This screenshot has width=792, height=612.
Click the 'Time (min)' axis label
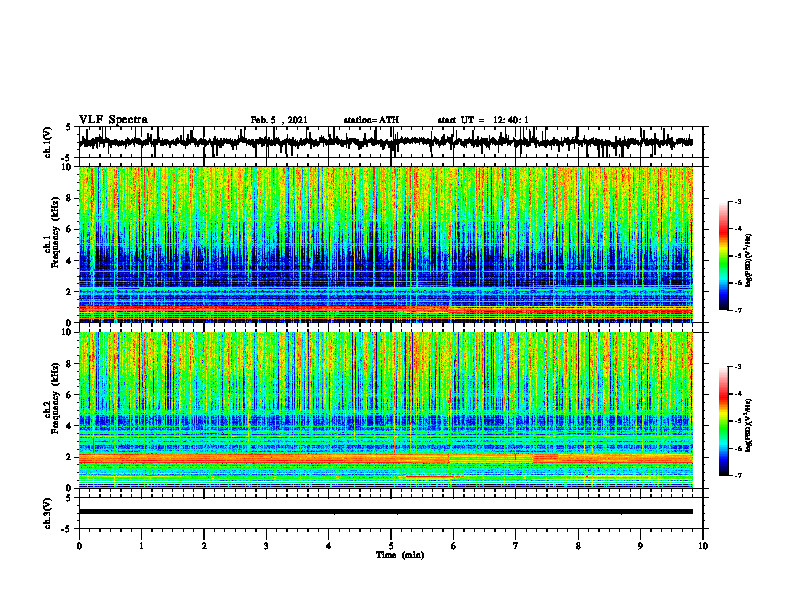(400, 555)
